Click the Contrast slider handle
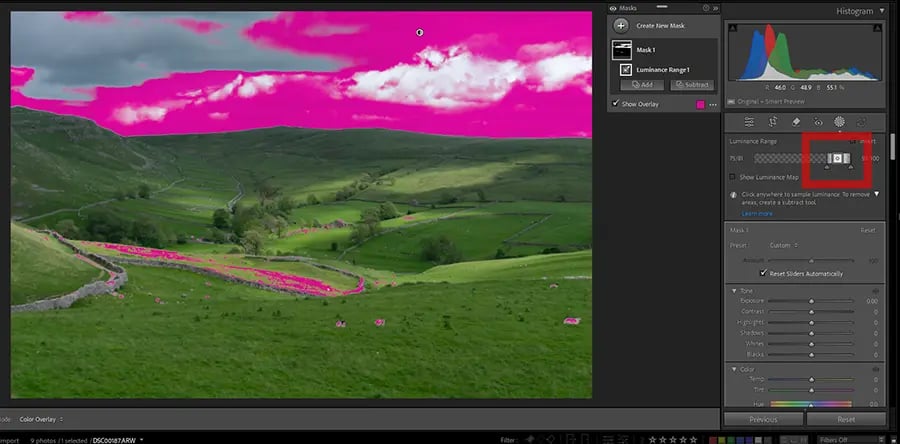Screen dimensions: 900x444 pos(811,312)
